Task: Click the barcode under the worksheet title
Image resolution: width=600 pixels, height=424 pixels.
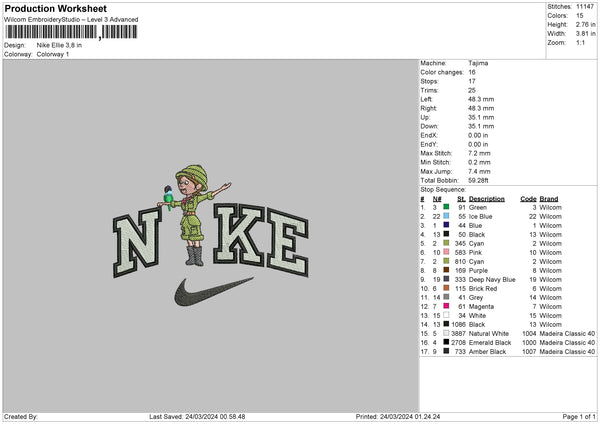Action: pyautogui.click(x=71, y=32)
